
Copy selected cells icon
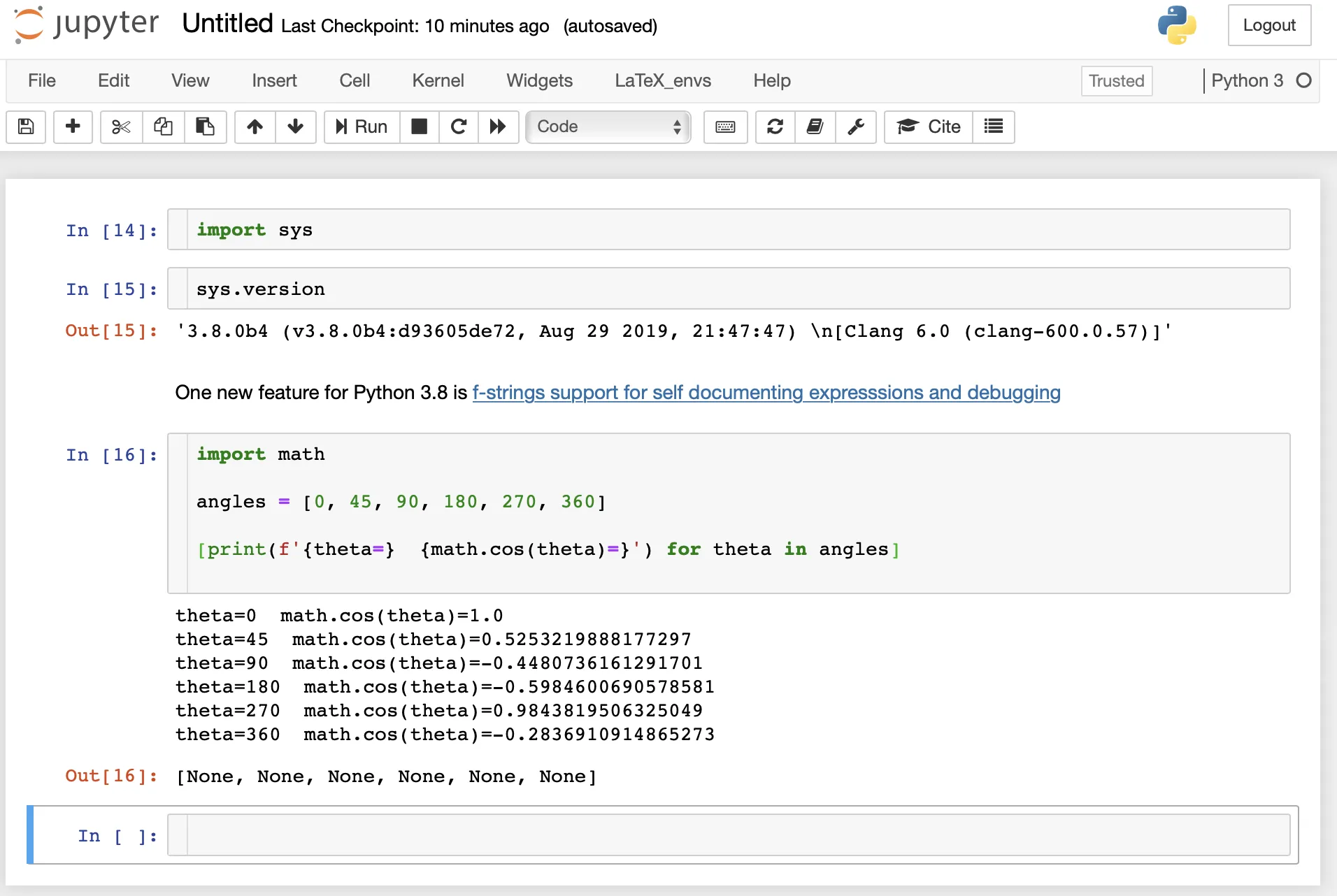tap(163, 127)
